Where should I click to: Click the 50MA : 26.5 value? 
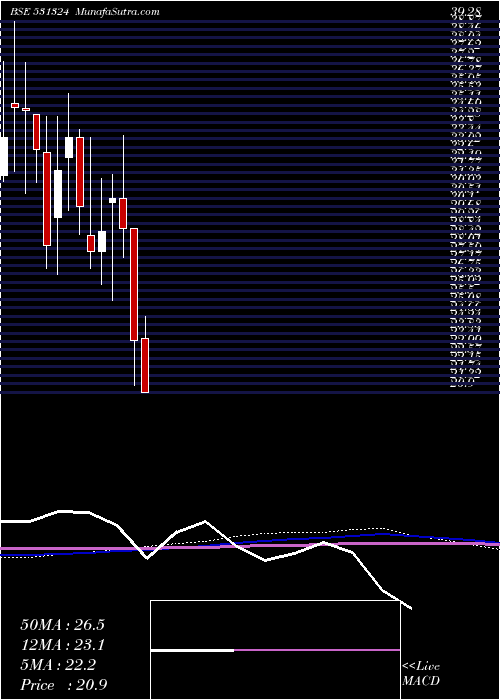(x=62, y=625)
